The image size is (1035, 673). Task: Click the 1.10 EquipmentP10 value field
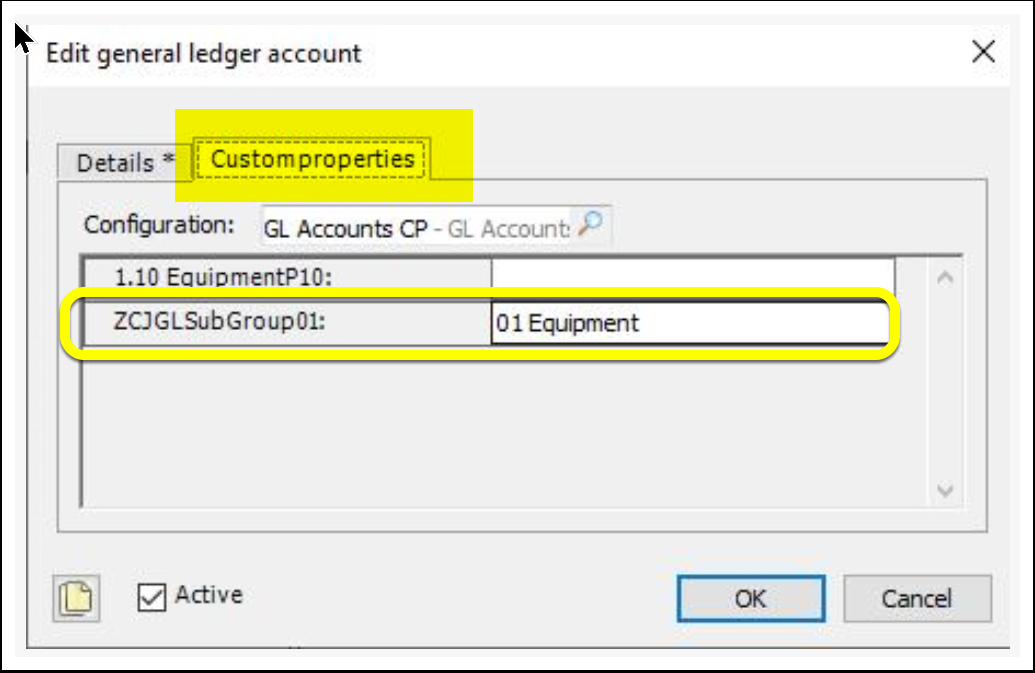click(692, 274)
